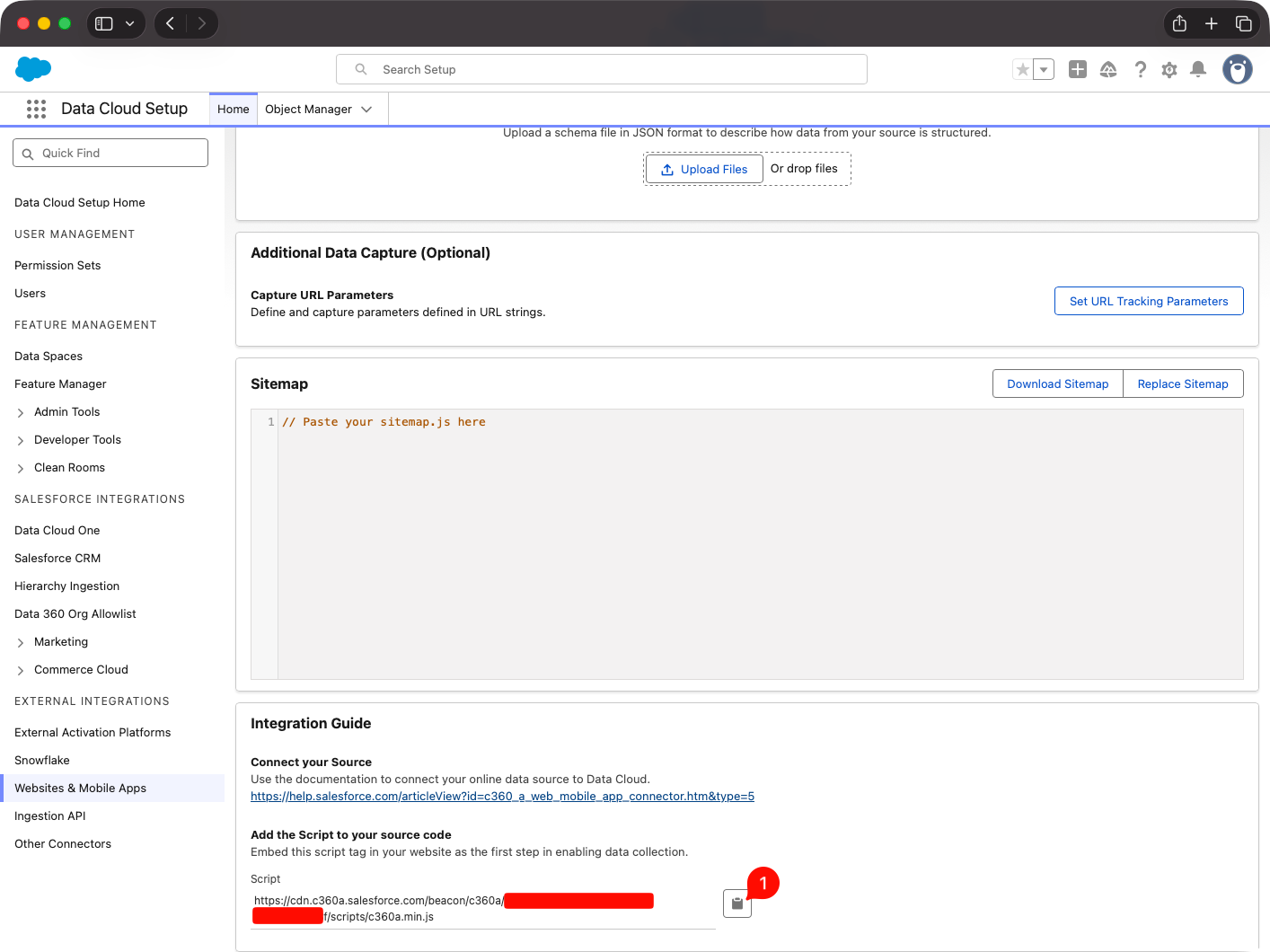This screenshot has width=1270, height=952.
Task: Copy the script using the clipboard icon
Action: pos(736,904)
